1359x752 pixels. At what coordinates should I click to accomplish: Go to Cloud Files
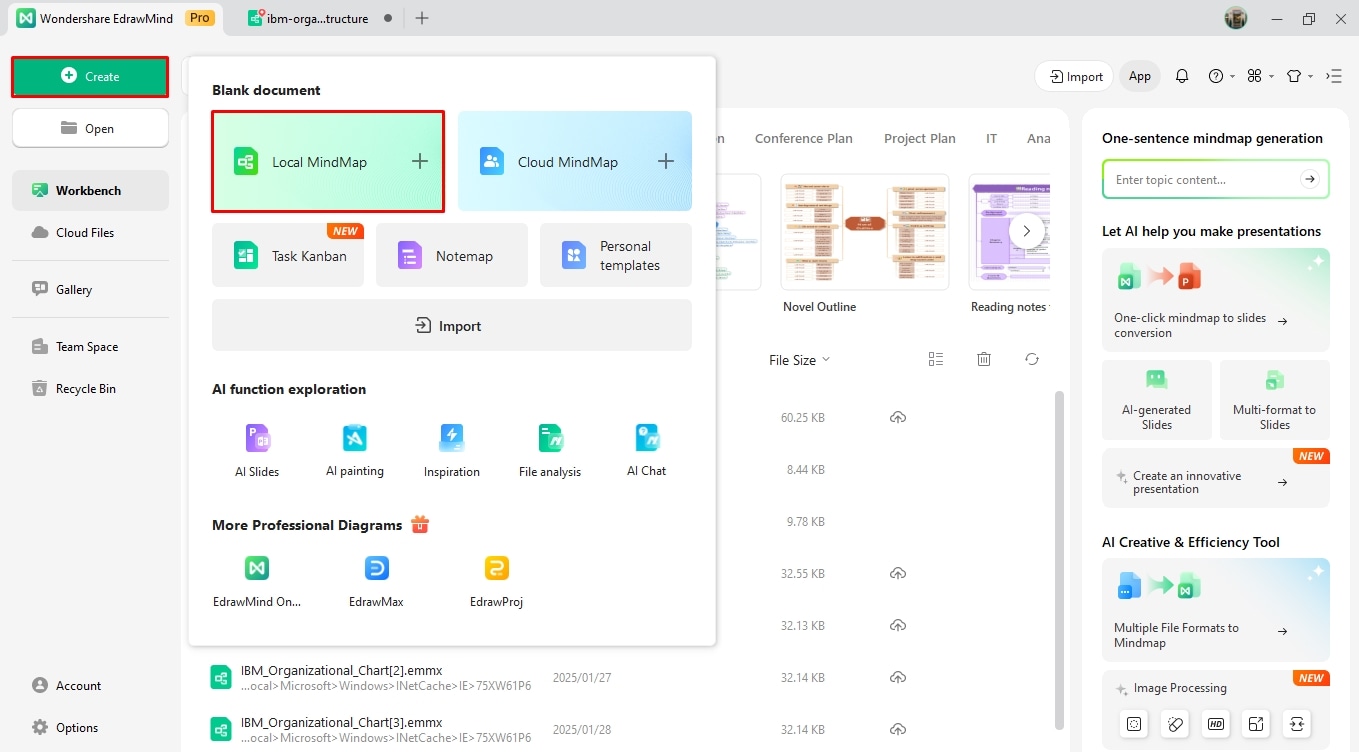pos(90,232)
